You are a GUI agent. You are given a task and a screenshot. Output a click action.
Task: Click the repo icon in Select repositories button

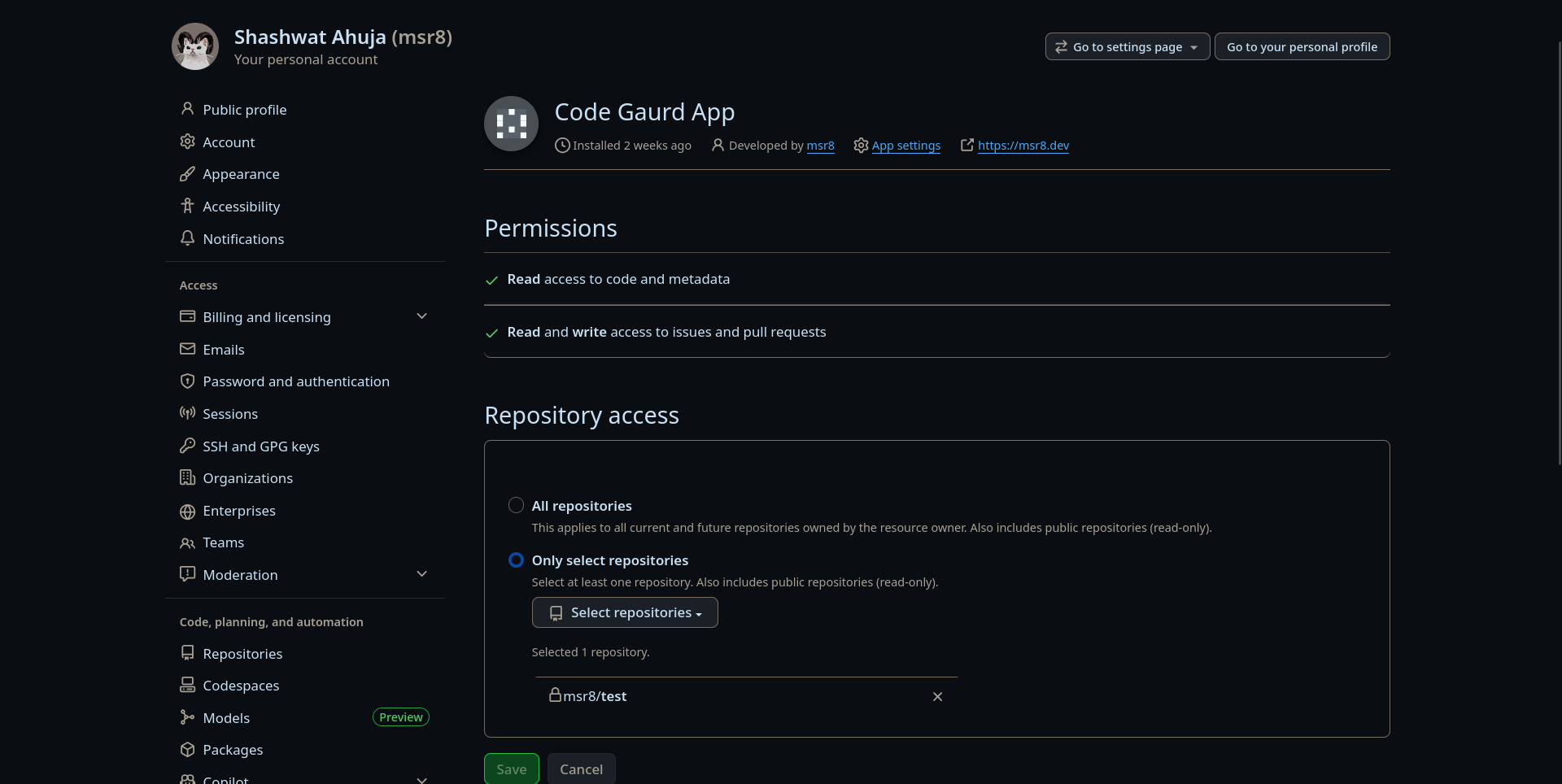point(556,613)
